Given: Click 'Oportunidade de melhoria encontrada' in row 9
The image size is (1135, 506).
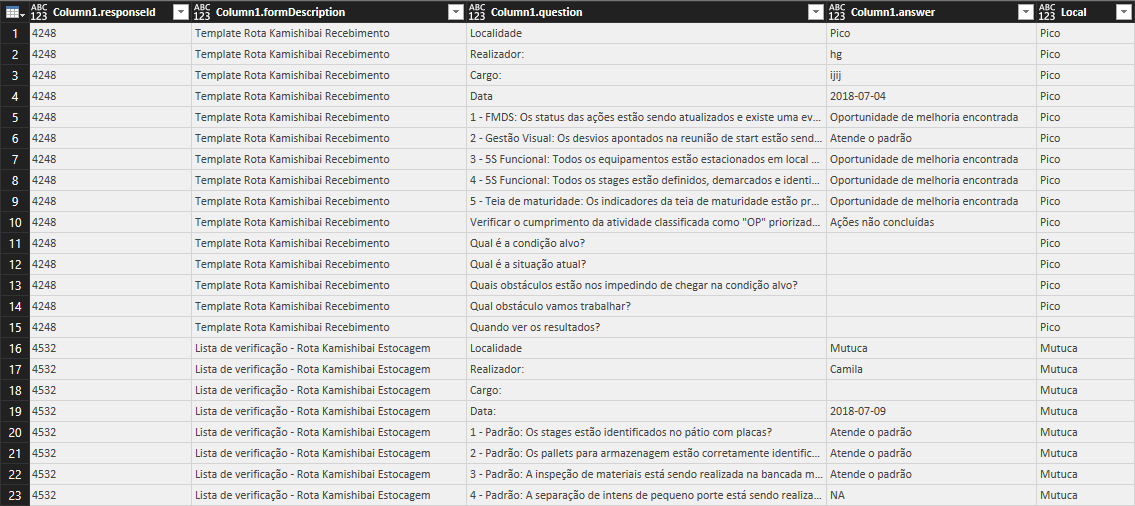Looking at the screenshot, I should point(931,201).
